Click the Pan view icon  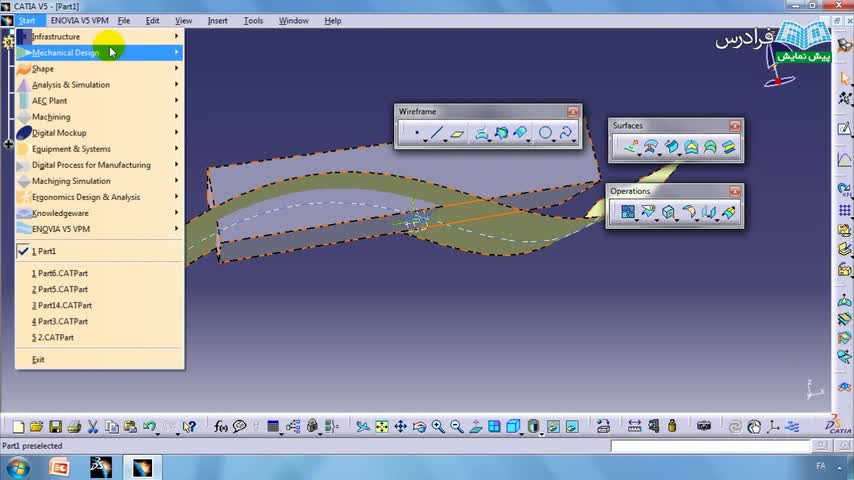[400, 427]
